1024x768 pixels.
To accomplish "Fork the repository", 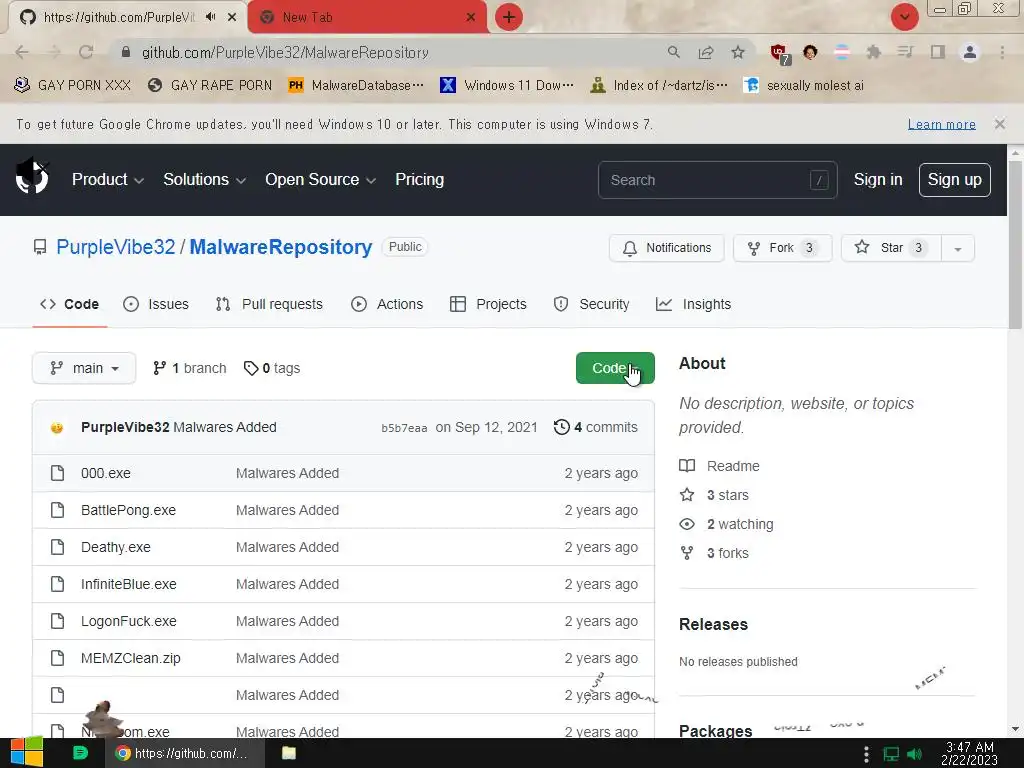I will [782, 248].
